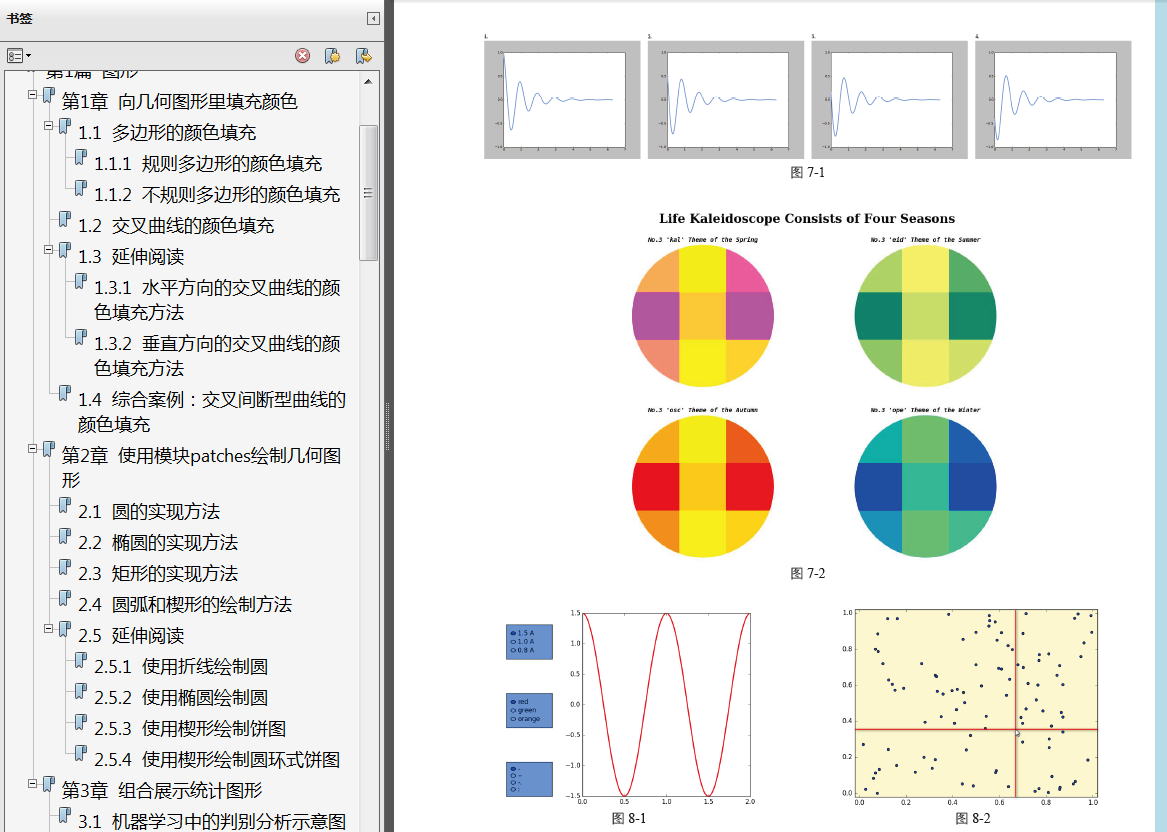Click bookmark icon beside 2.5.3 使用楔形绘制饼图
This screenshot has width=1167, height=832.
pos(81,723)
